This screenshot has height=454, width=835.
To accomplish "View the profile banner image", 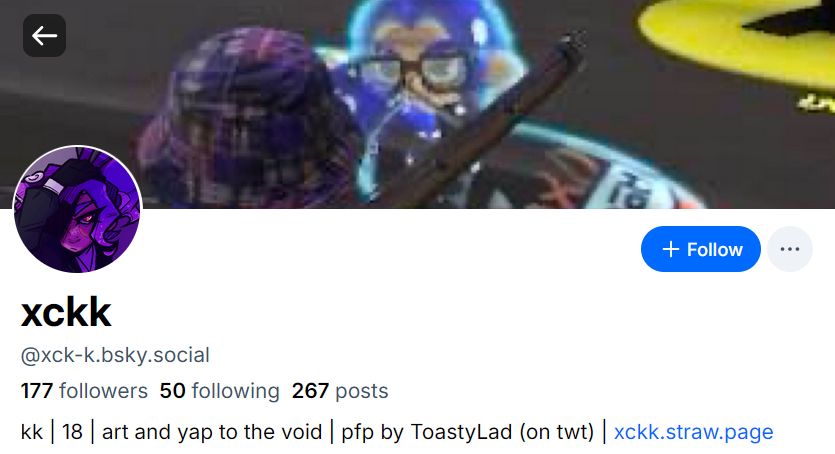I will click(x=418, y=104).
